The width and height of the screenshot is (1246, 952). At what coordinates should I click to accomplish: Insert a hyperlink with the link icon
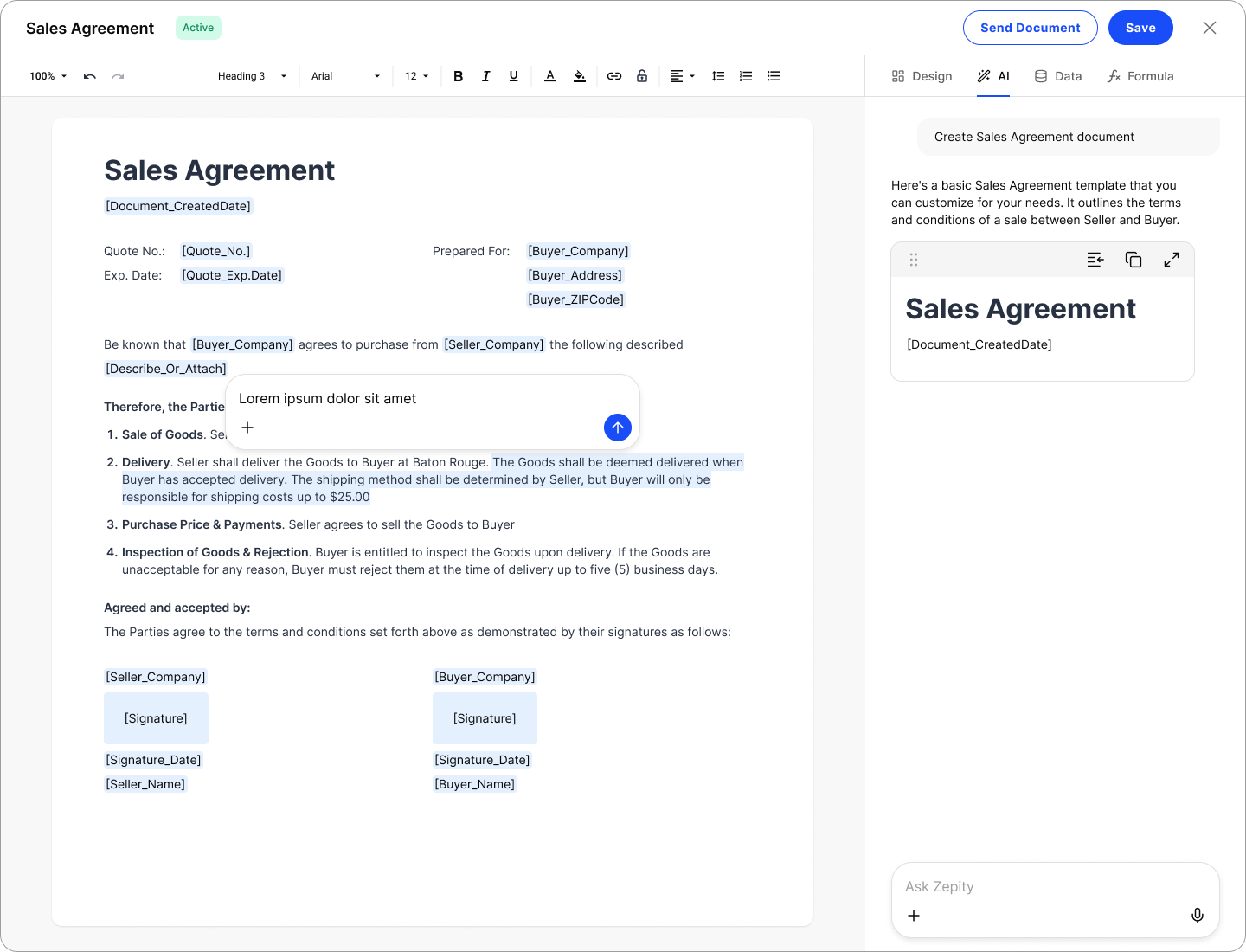(x=614, y=76)
